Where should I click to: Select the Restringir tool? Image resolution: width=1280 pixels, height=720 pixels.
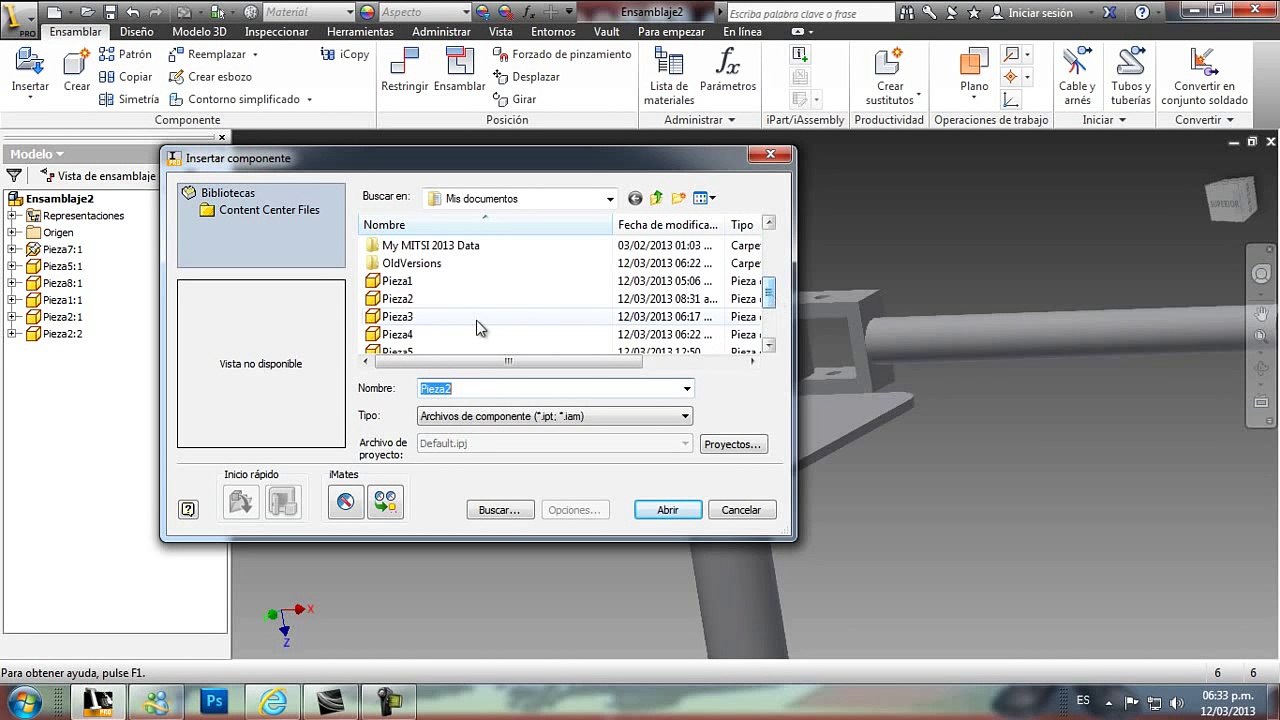[x=404, y=70]
